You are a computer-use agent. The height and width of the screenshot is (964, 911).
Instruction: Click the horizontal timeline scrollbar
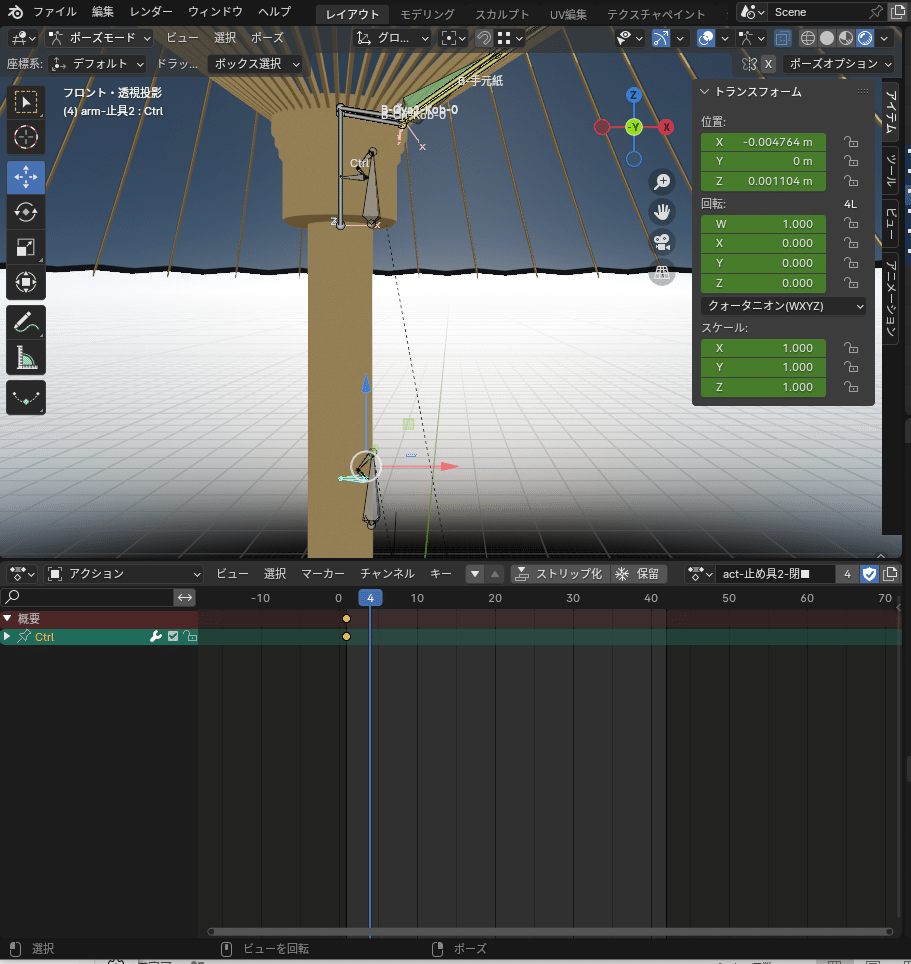pos(550,931)
